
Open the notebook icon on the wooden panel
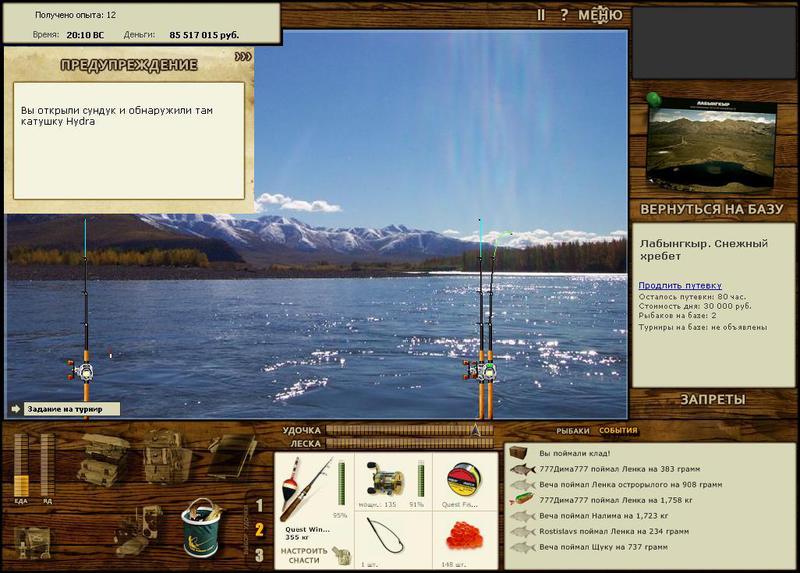click(x=232, y=456)
